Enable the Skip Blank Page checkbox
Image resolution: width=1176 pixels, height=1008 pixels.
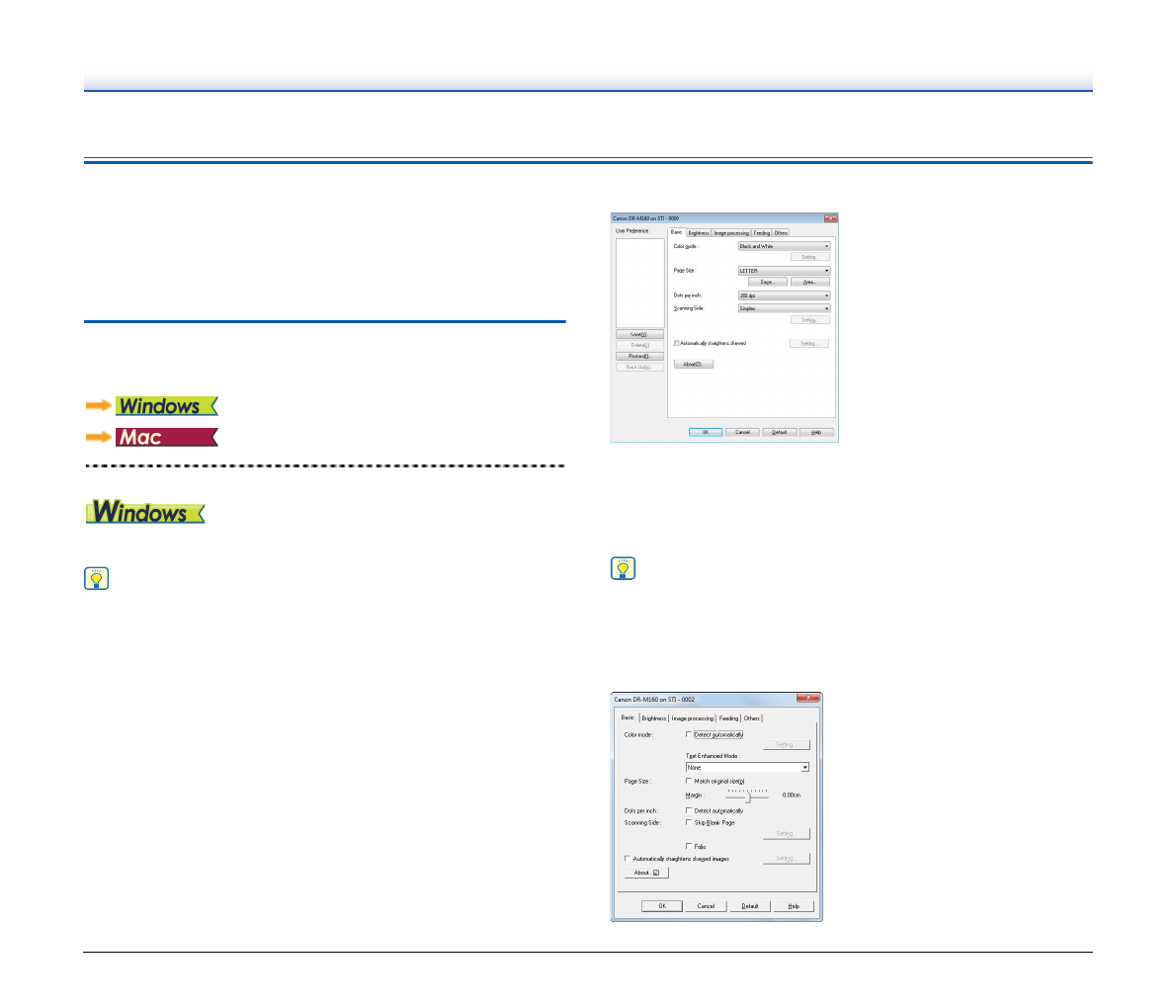coord(689,822)
